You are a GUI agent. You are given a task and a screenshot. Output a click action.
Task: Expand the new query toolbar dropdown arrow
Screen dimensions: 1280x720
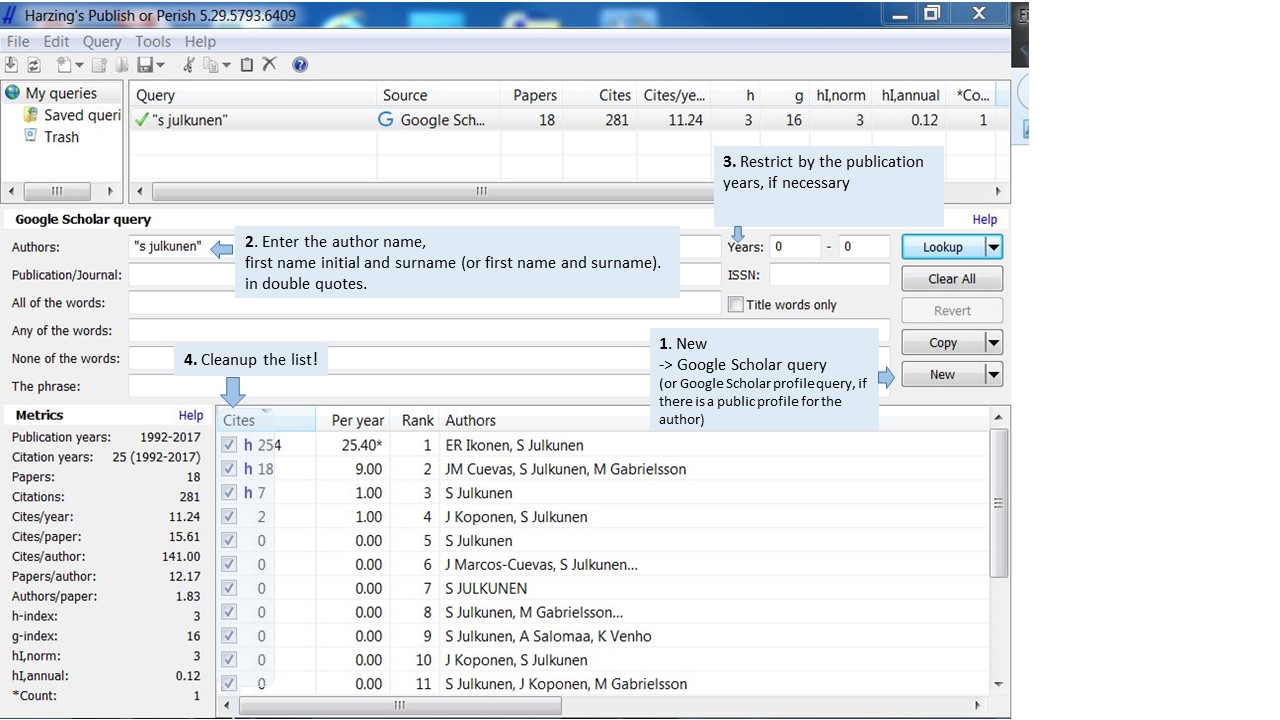click(x=79, y=65)
